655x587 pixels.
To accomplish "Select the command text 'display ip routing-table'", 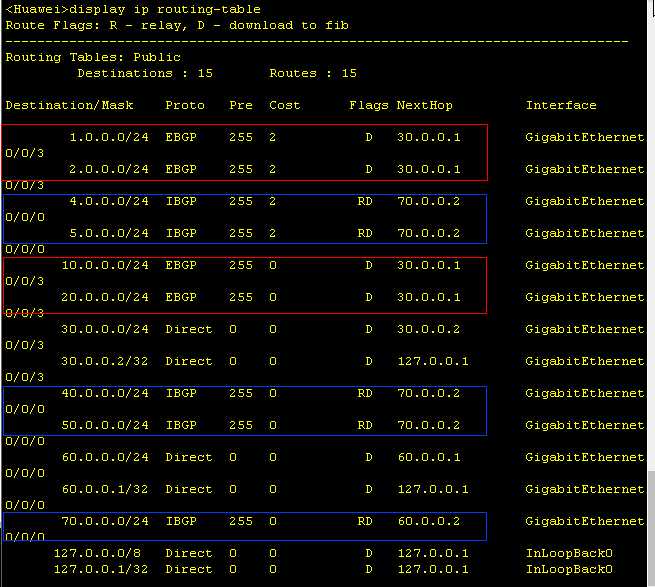I will (x=165, y=9).
